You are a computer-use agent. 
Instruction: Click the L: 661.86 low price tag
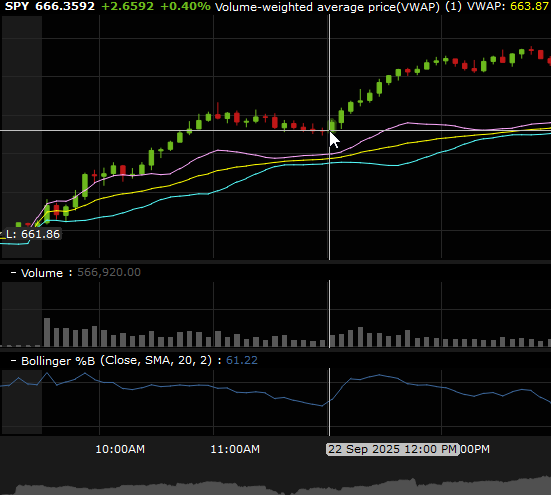[33, 234]
